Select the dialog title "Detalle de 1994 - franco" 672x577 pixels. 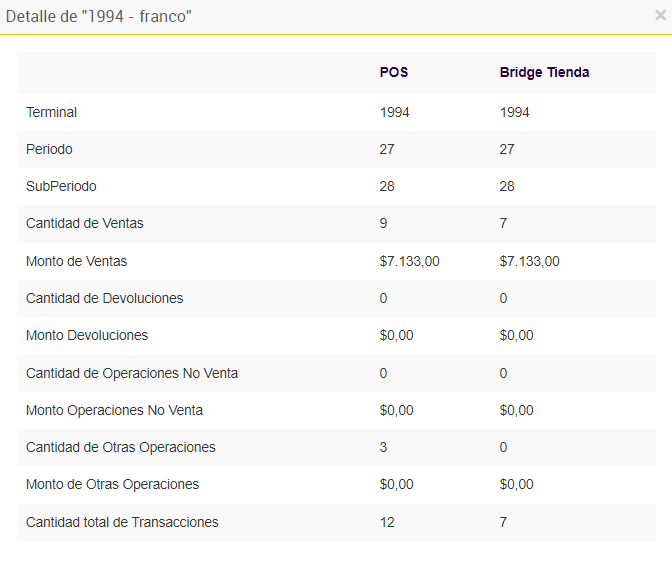[x=99, y=17]
